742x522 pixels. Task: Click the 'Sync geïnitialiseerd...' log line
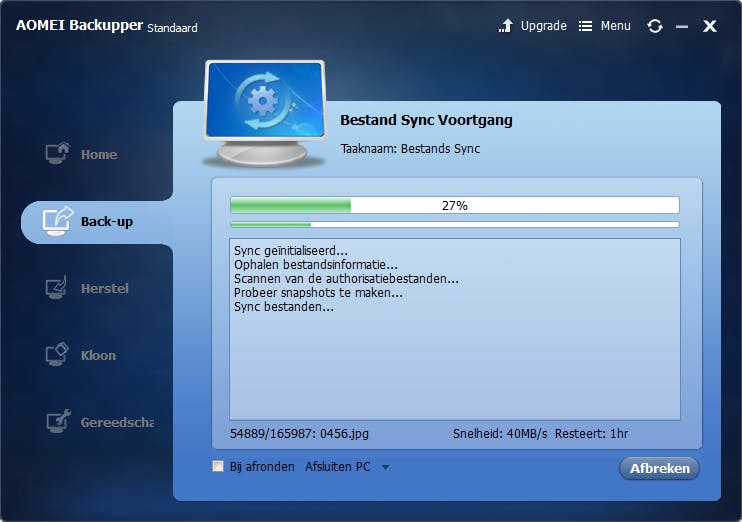(291, 250)
